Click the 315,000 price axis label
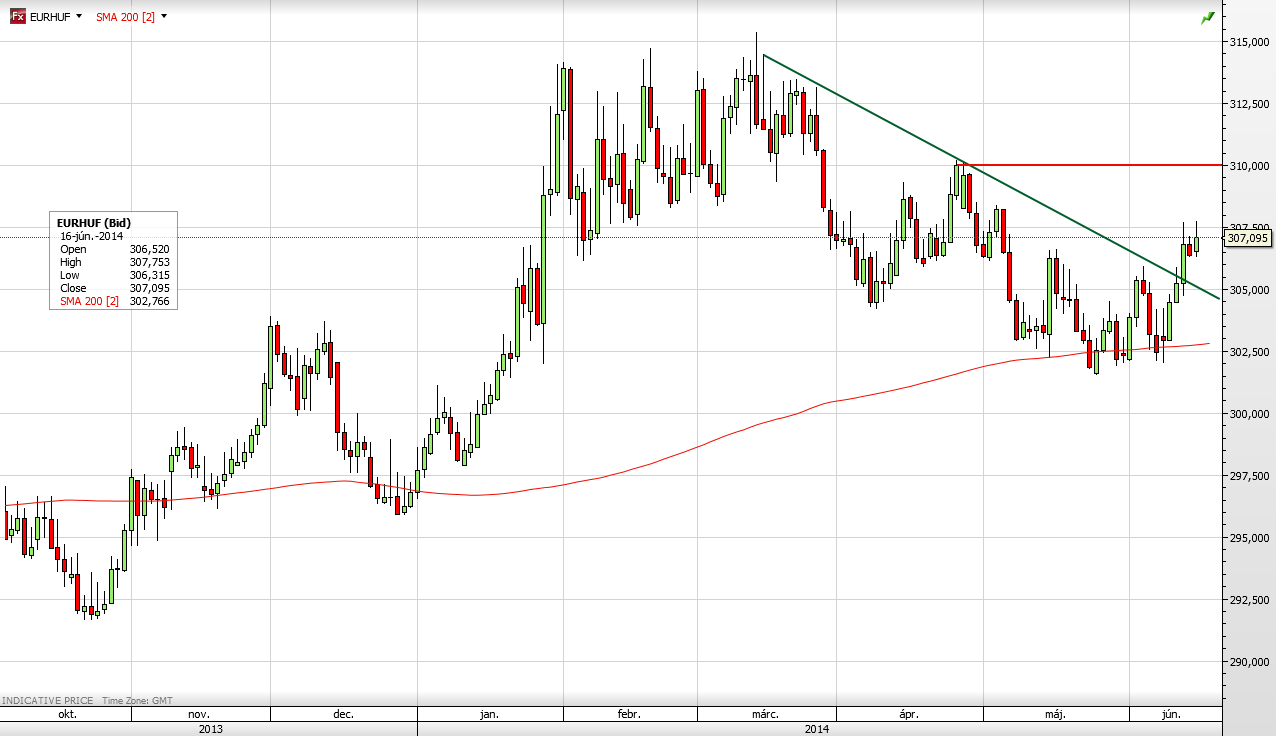The height and width of the screenshot is (736, 1276). point(1249,42)
